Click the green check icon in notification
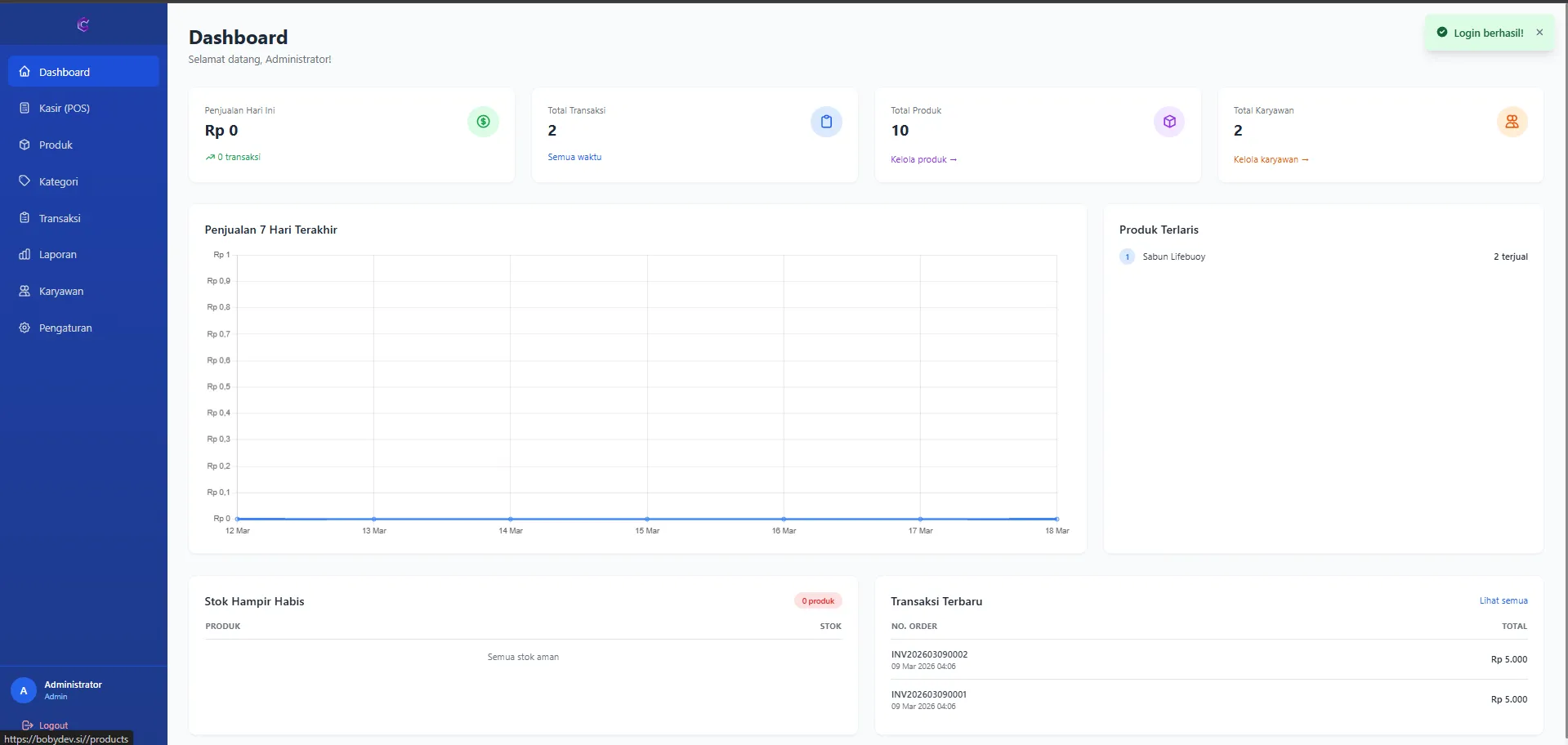Image resolution: width=1568 pixels, height=745 pixels. 1442,33
